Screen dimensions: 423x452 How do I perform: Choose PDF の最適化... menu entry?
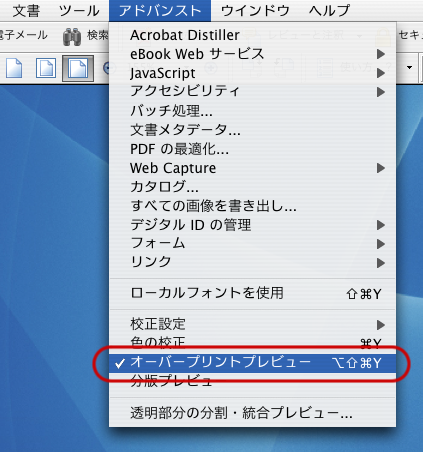252,149
